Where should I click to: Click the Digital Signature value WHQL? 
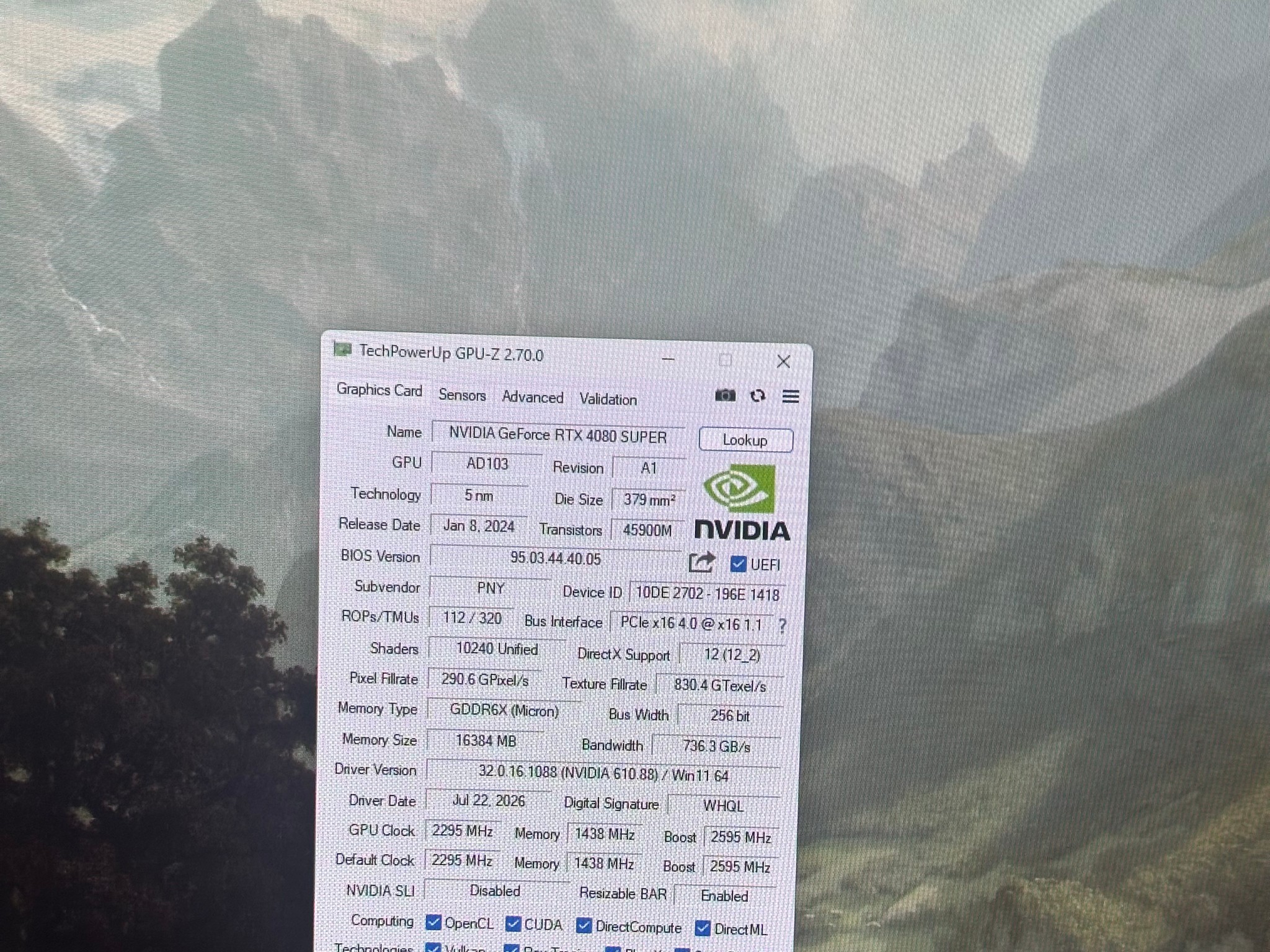pos(723,806)
